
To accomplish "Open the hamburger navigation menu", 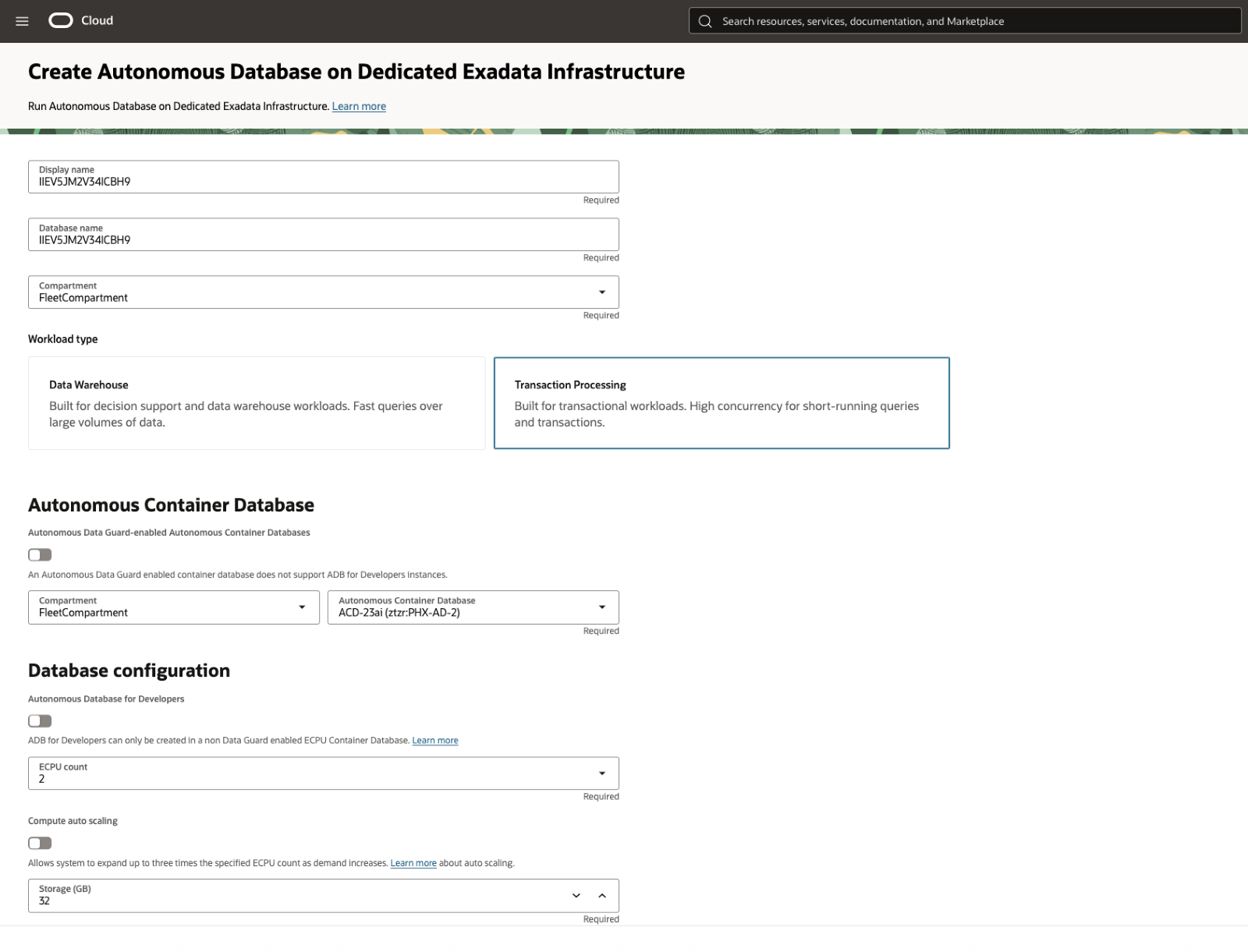I will (x=22, y=21).
